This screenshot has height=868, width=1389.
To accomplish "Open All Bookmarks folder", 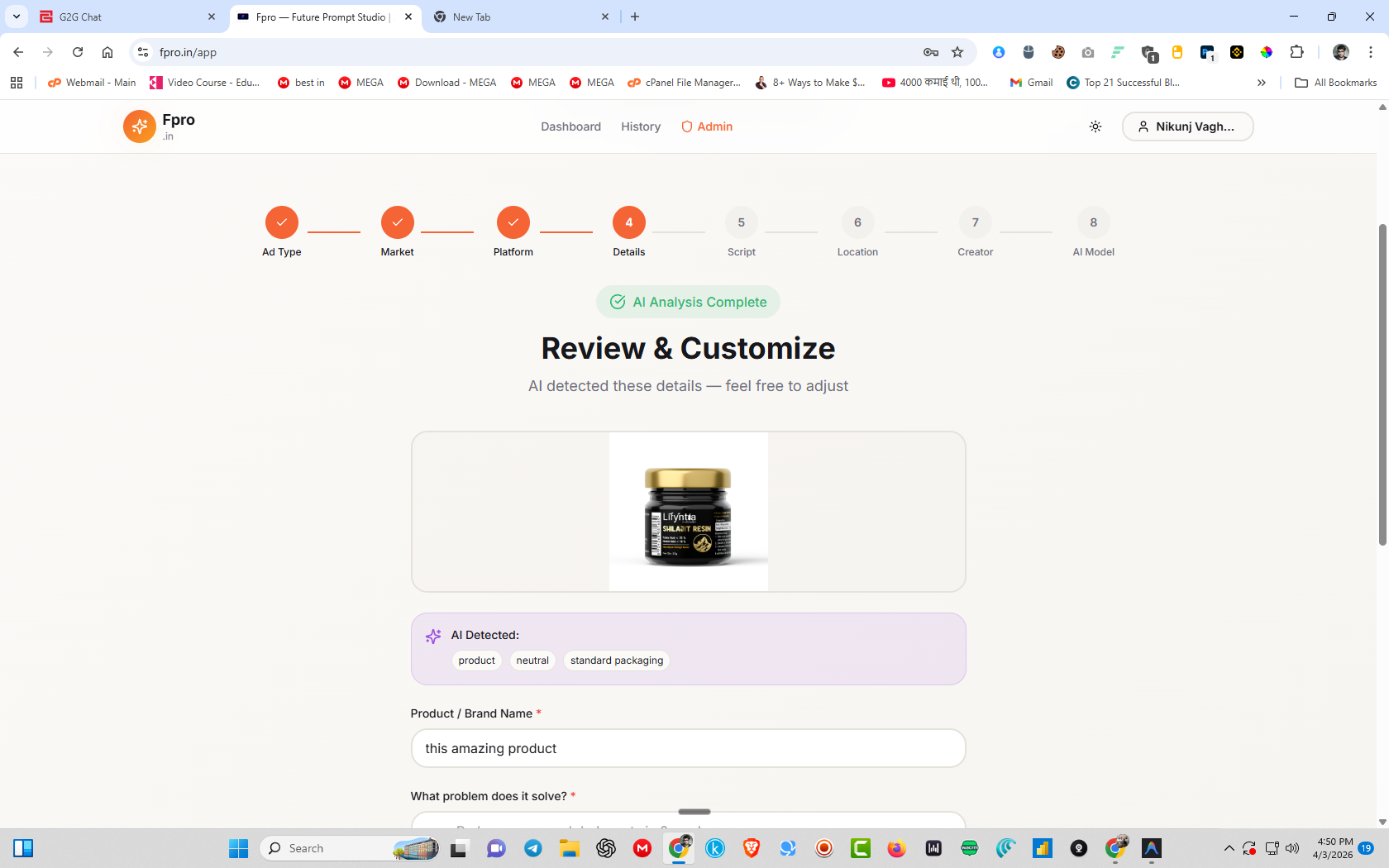I will 1336,83.
